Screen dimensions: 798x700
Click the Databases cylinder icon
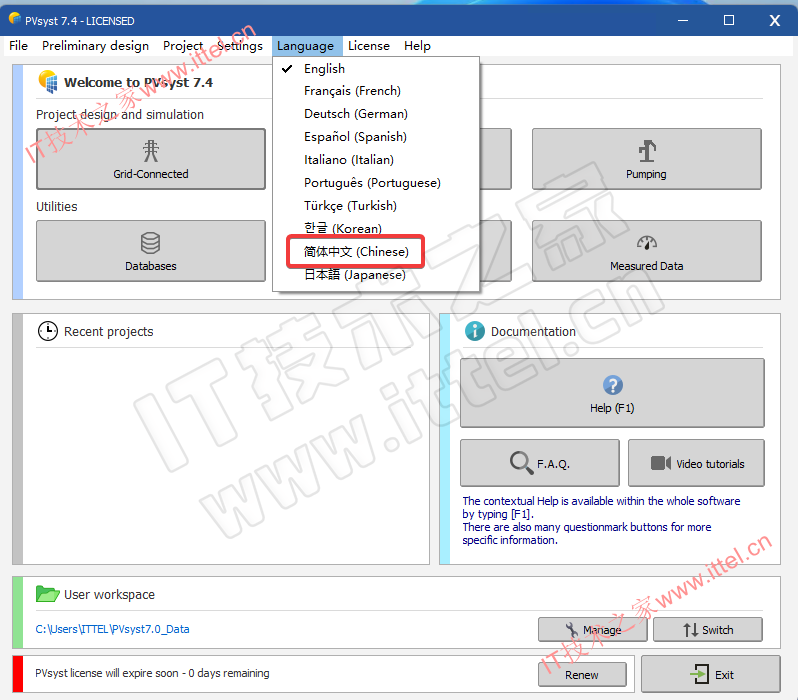click(x=151, y=243)
